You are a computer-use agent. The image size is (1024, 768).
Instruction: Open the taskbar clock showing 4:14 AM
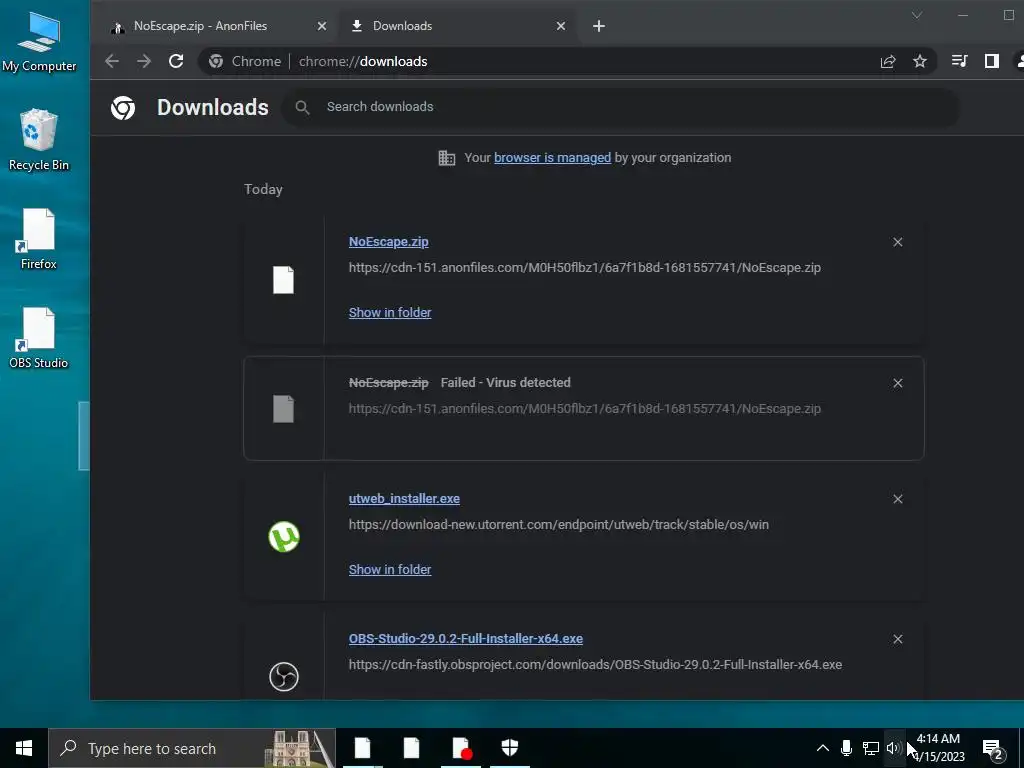point(938,748)
